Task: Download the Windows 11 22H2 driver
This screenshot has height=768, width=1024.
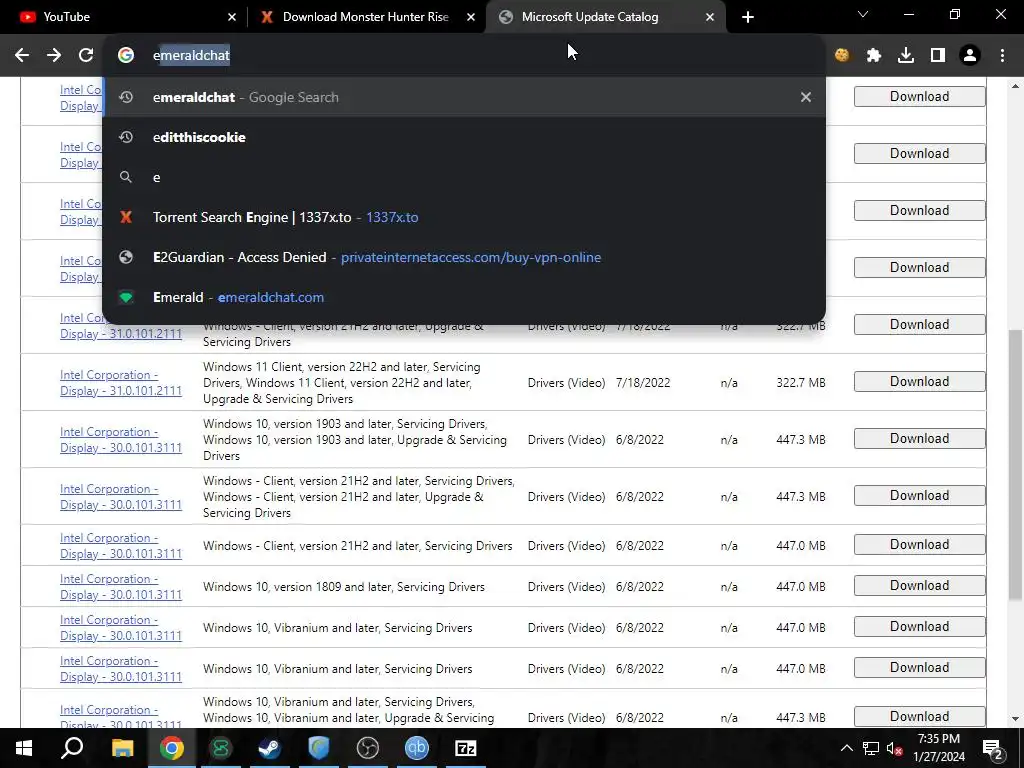Action: [x=919, y=381]
